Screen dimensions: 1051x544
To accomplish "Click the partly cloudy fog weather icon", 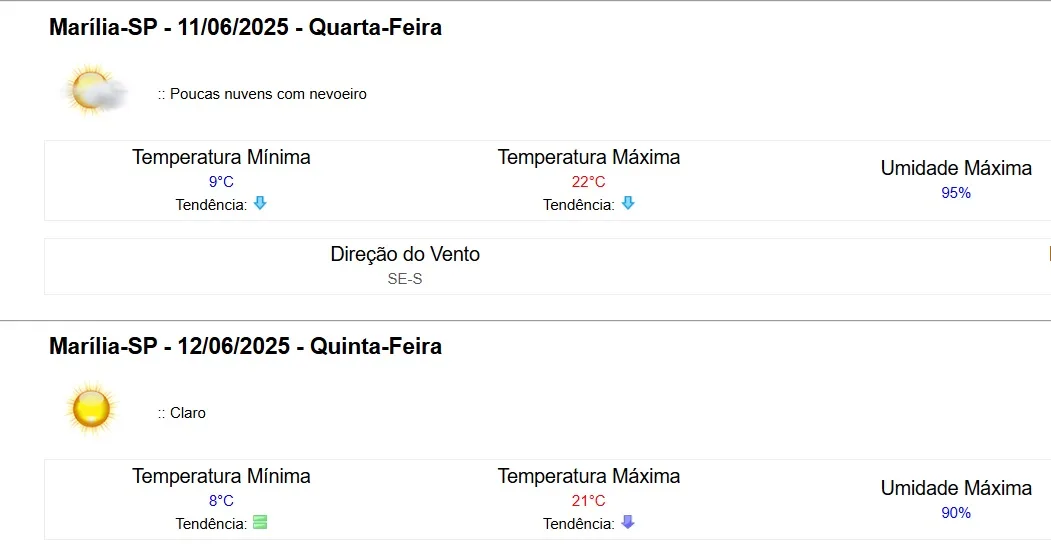I will click(x=93, y=90).
